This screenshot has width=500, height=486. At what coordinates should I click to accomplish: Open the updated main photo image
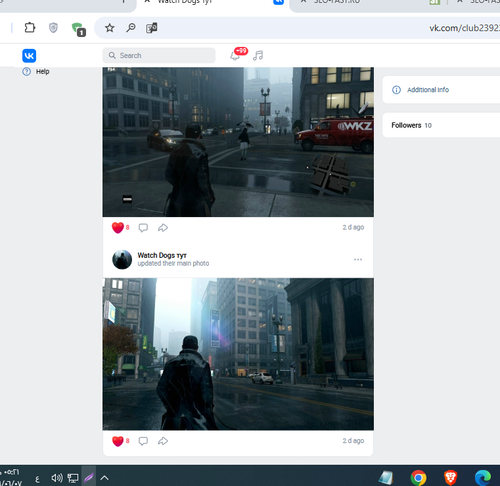(238, 354)
